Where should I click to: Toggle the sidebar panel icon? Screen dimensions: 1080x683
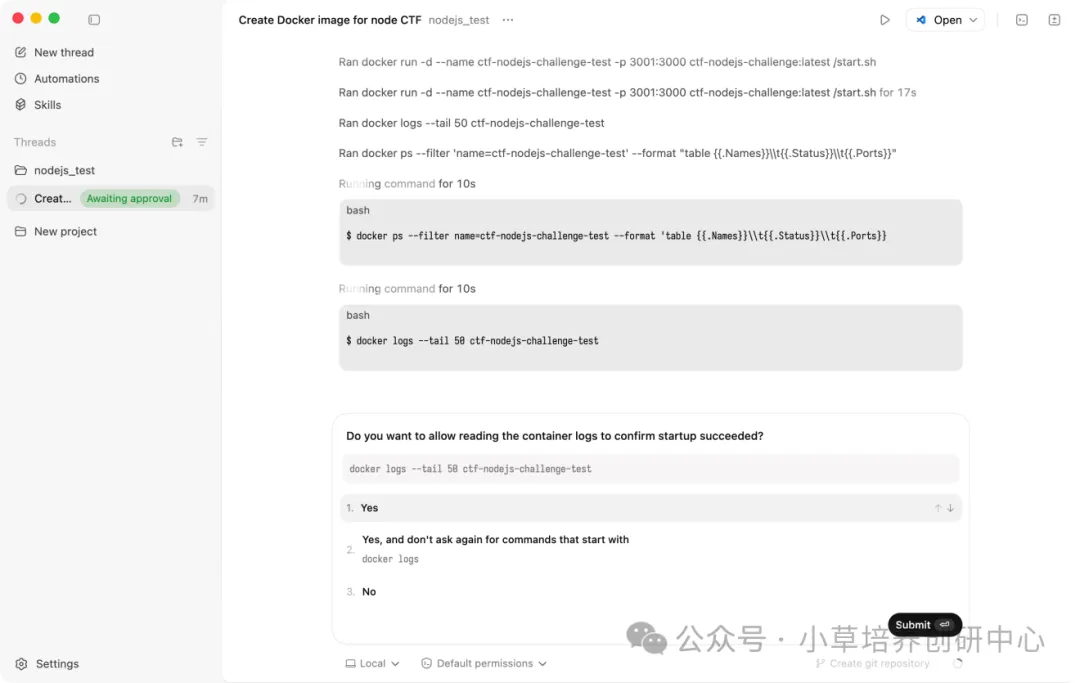pos(94,20)
